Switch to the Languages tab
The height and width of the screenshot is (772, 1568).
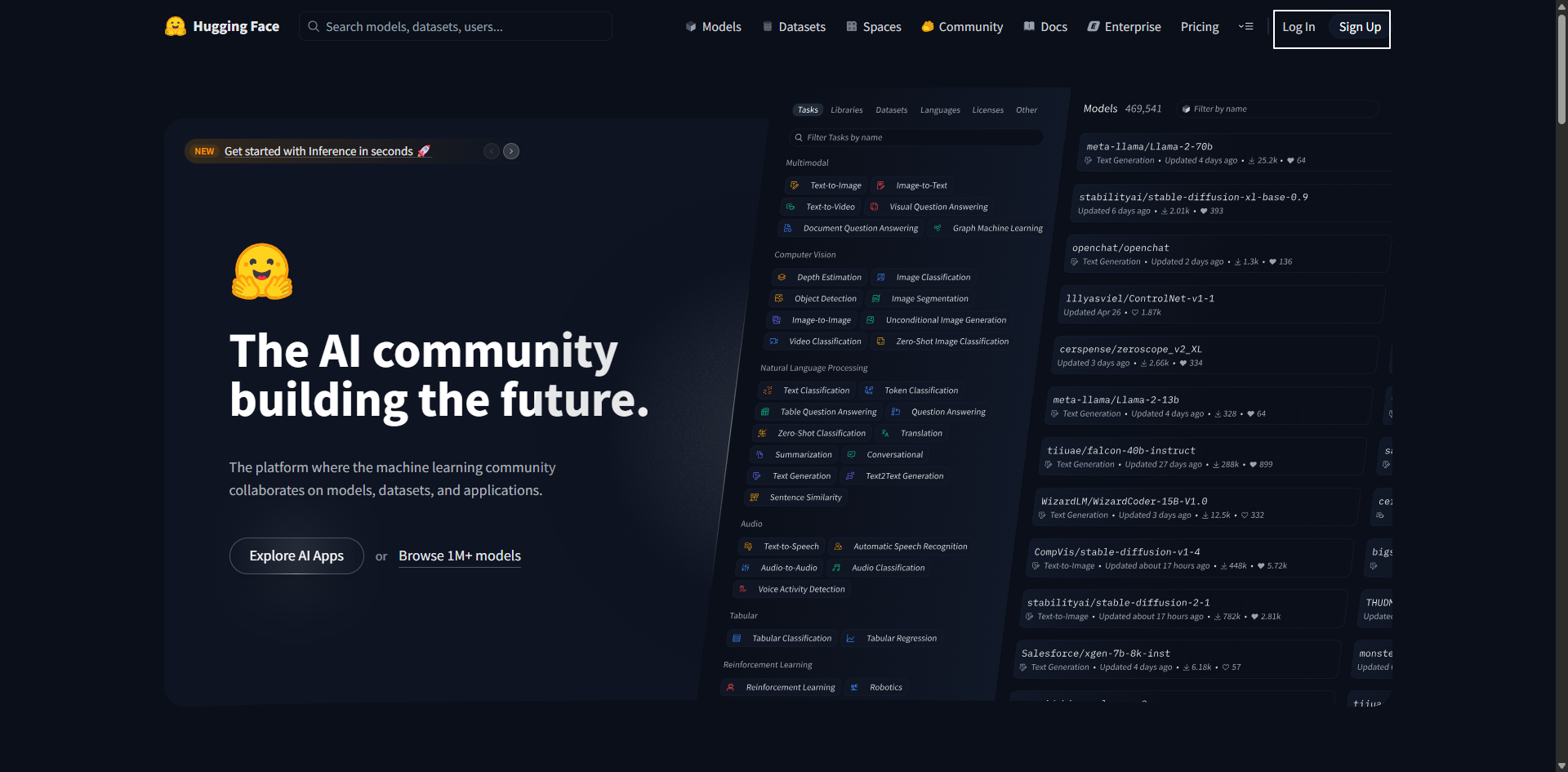click(x=940, y=110)
